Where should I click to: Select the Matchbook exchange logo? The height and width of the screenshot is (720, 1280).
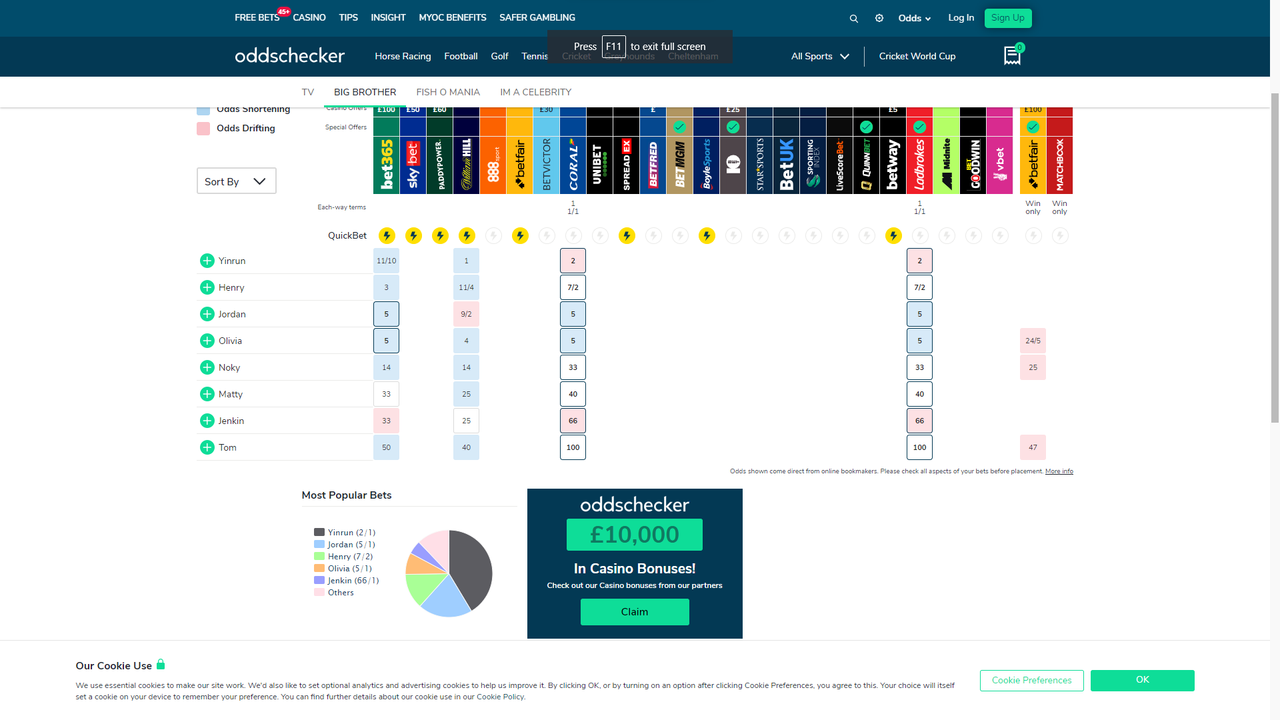1060,166
